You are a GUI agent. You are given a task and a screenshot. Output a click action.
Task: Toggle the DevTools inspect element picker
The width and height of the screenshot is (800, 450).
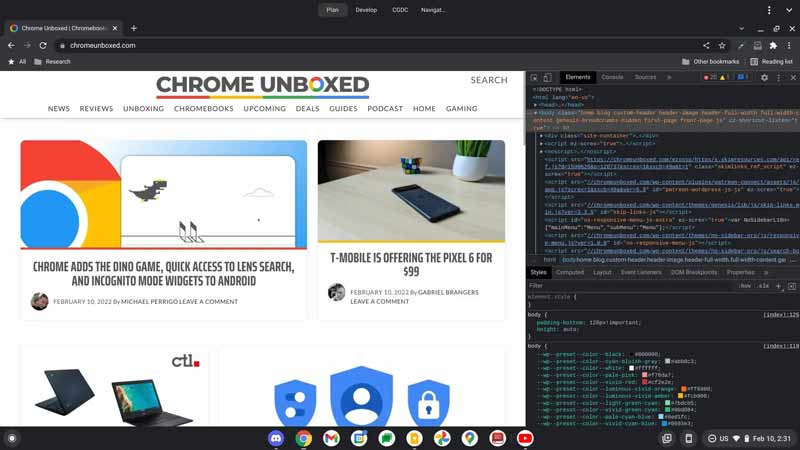[x=534, y=78]
